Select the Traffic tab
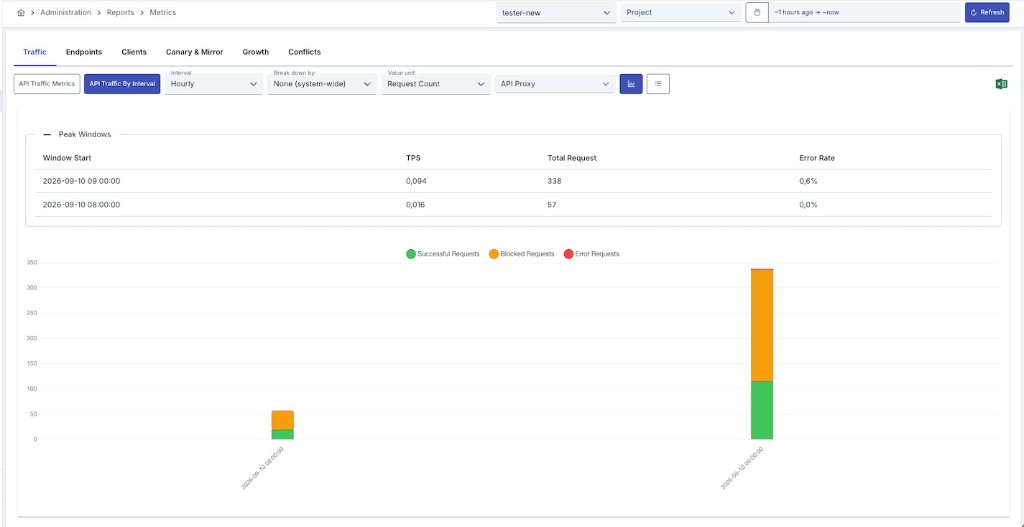Screen dimensions: 1024x527 35,52
